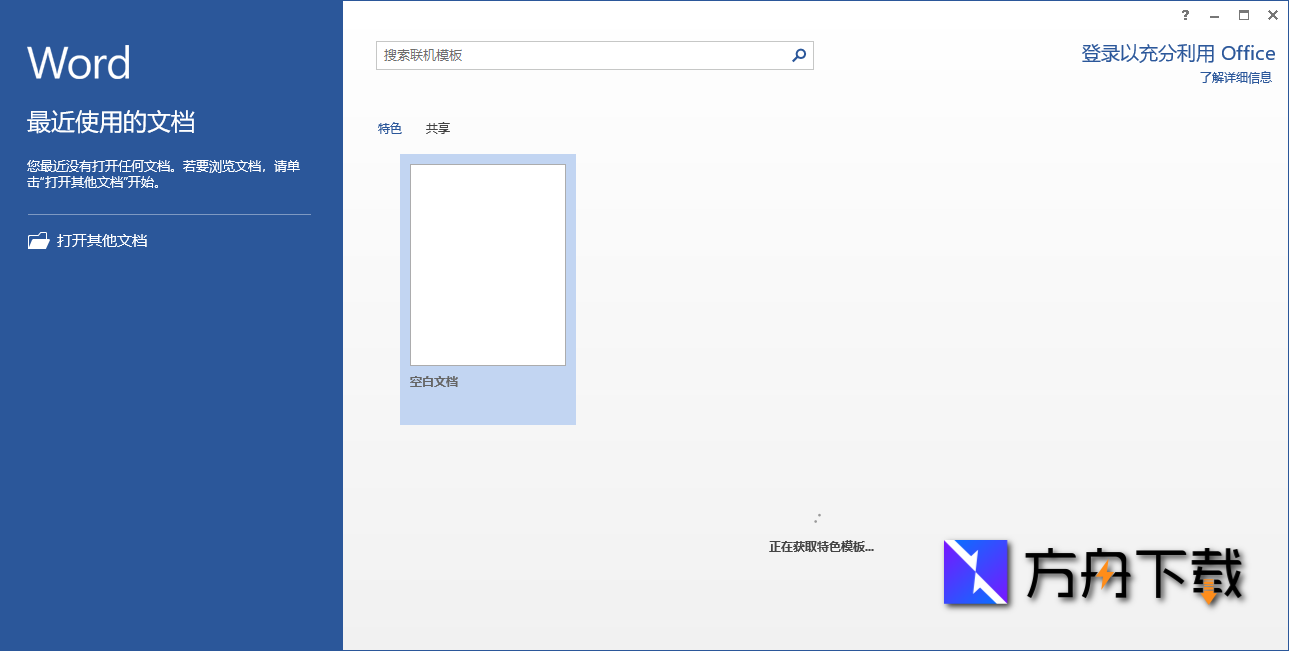Click the Help question mark icon

click(1185, 15)
